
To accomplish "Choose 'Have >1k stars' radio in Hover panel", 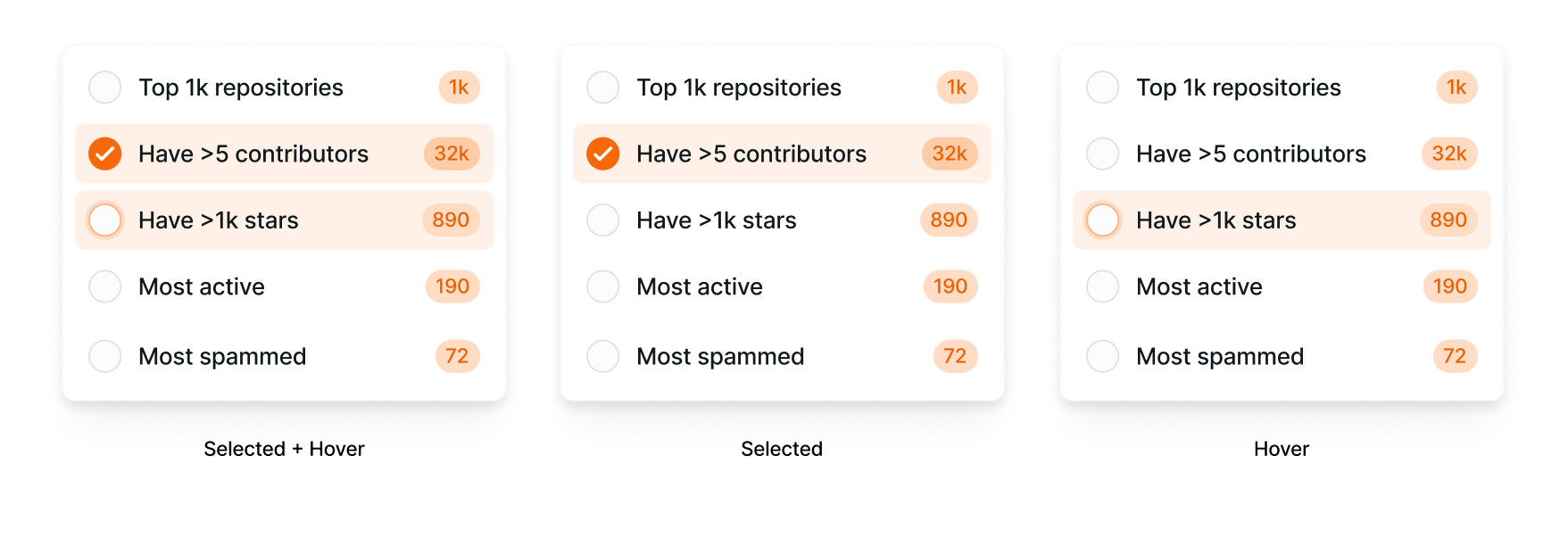I will (1102, 220).
